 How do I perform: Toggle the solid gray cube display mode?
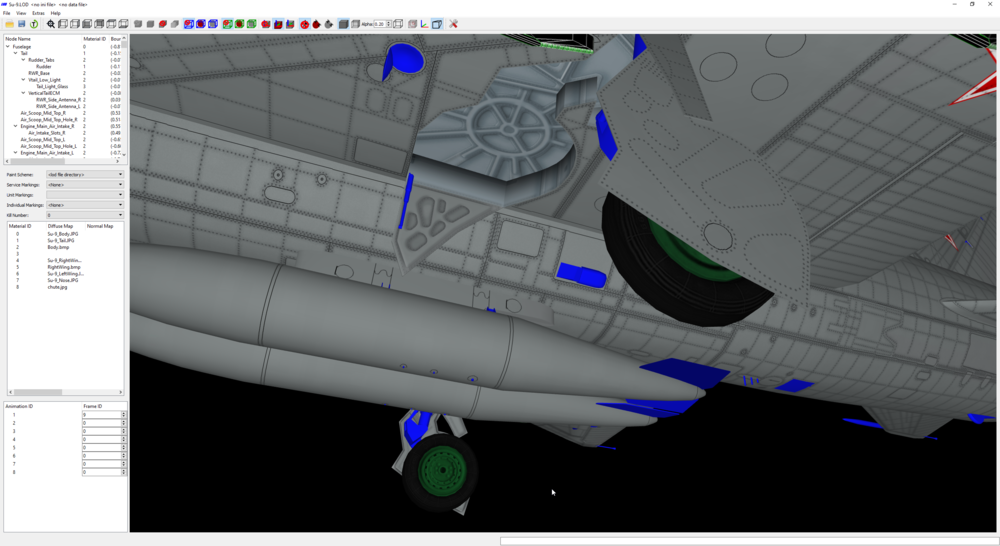tap(343, 24)
